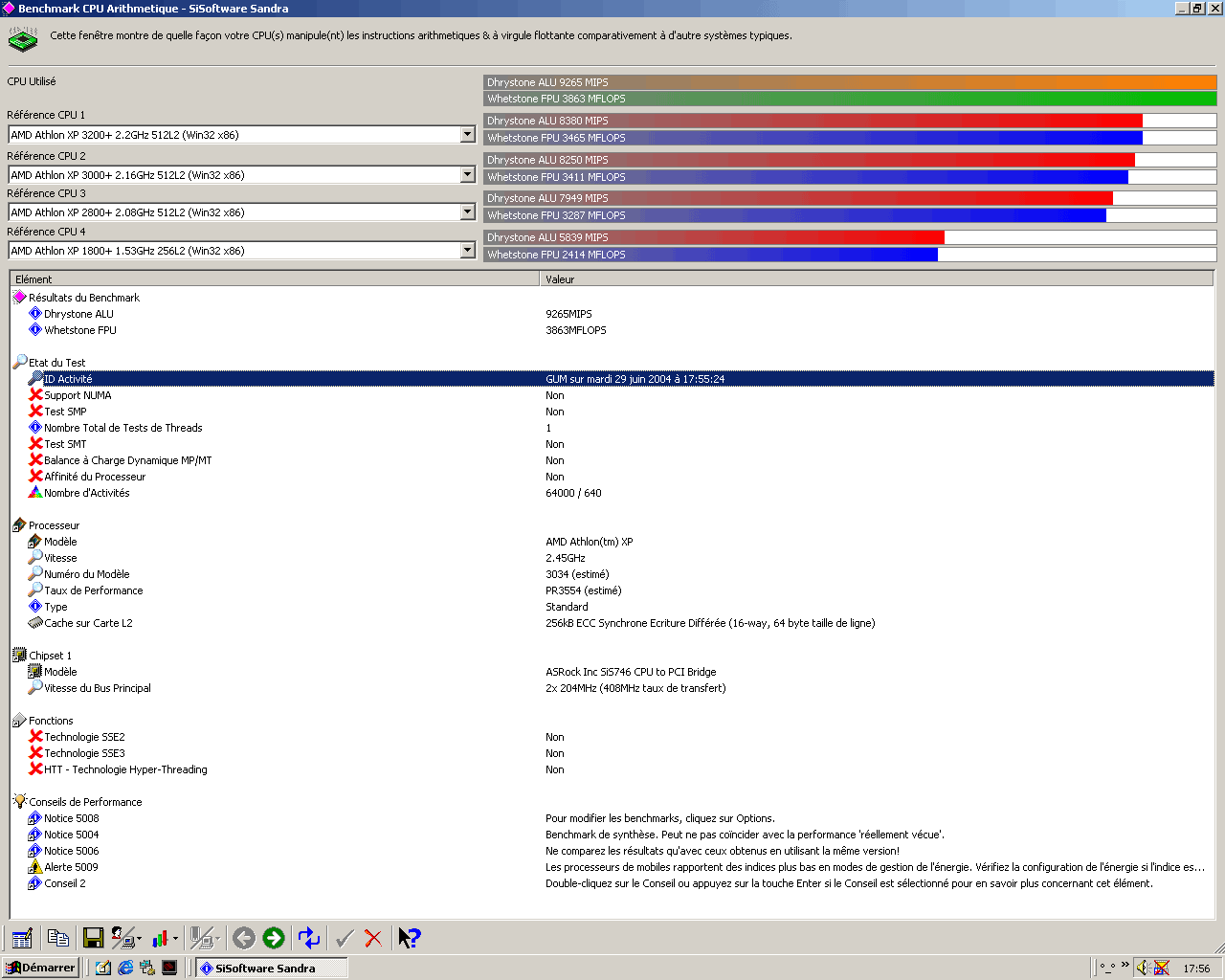The height and width of the screenshot is (980, 1225).
Task: Open the Référence CPU 2 dropdown arrow
Action: 467,174
